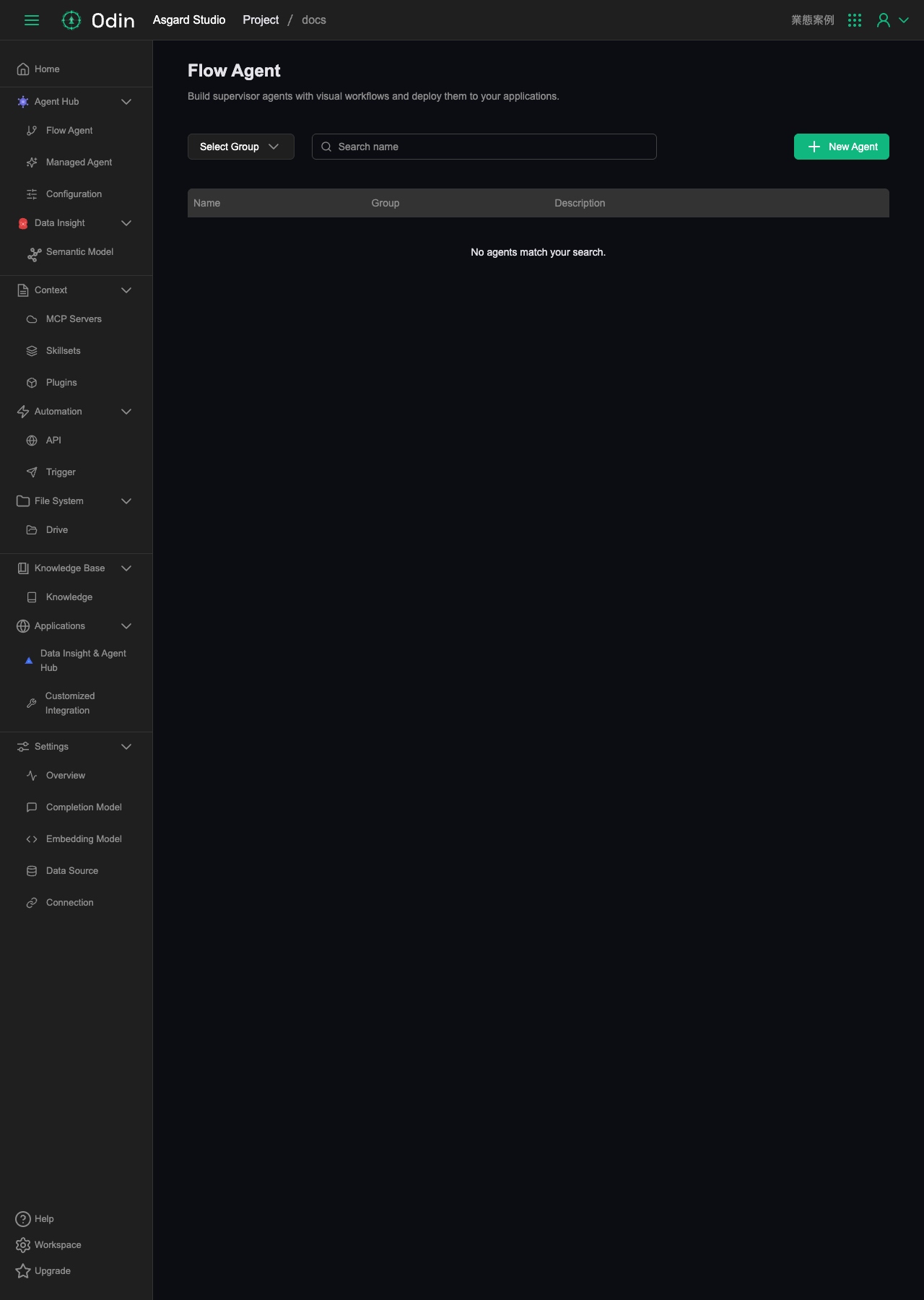Click the Upgrade star icon
This screenshot has width=924, height=1300.
pyautogui.click(x=23, y=1271)
